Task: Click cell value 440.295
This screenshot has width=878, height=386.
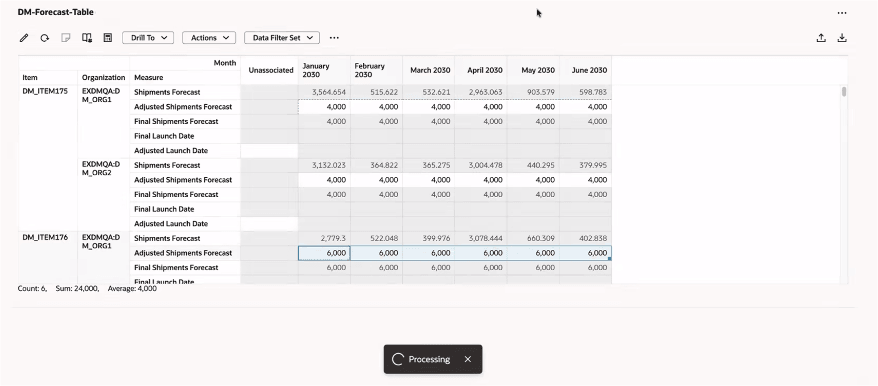Action: point(540,165)
